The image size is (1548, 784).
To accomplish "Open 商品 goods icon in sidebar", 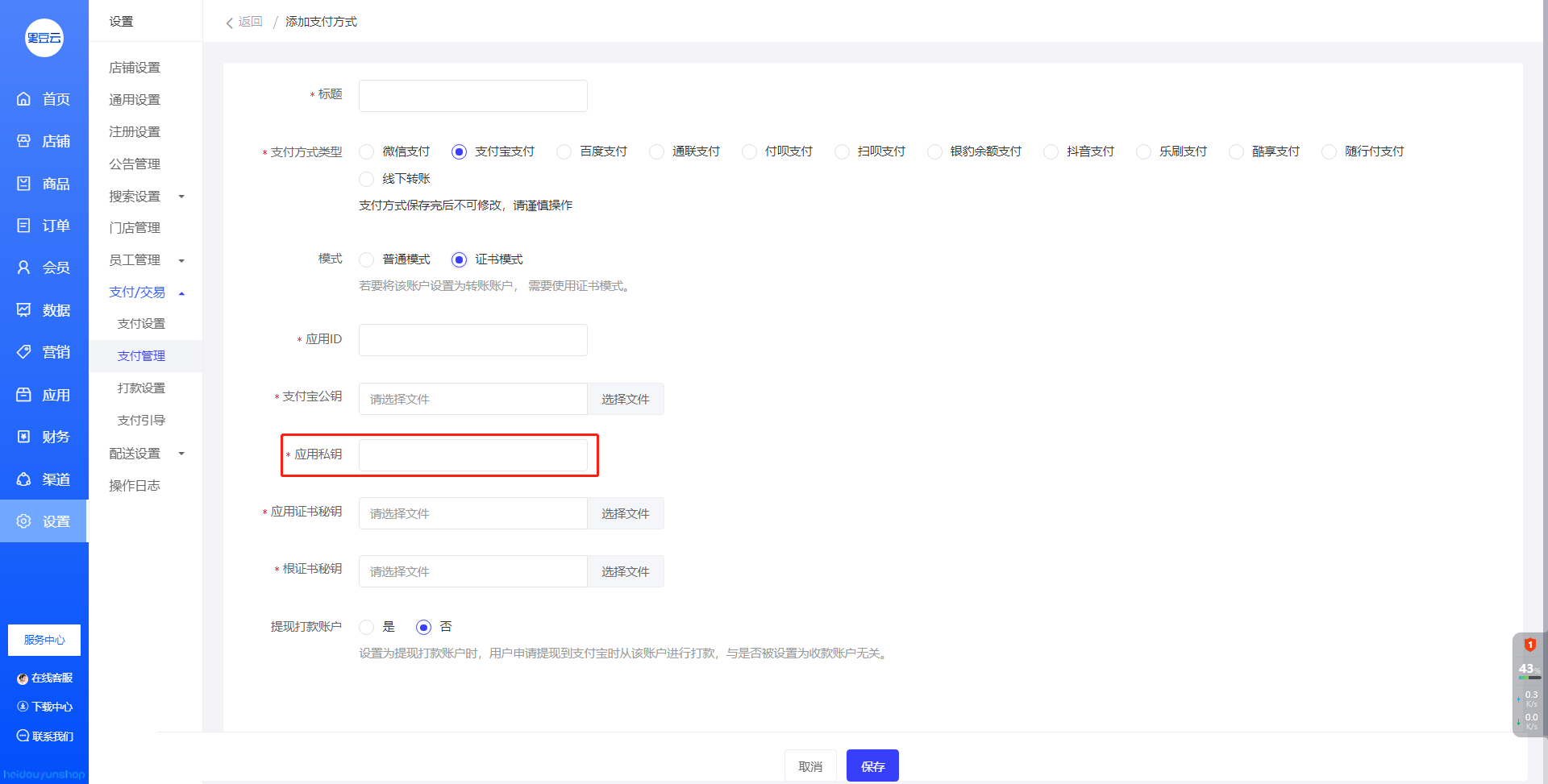I will (x=23, y=184).
